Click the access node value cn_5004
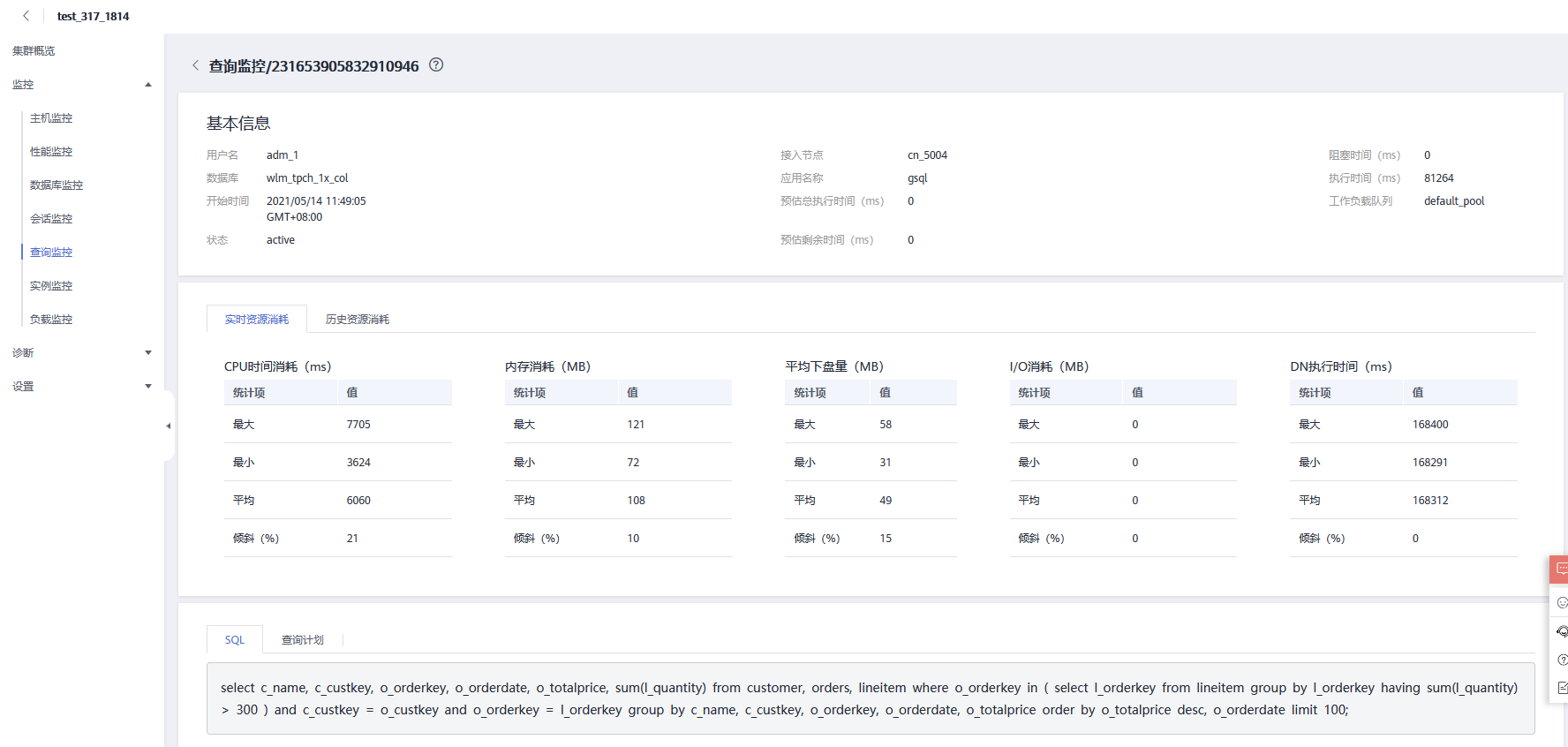The image size is (1568, 747). point(927,155)
